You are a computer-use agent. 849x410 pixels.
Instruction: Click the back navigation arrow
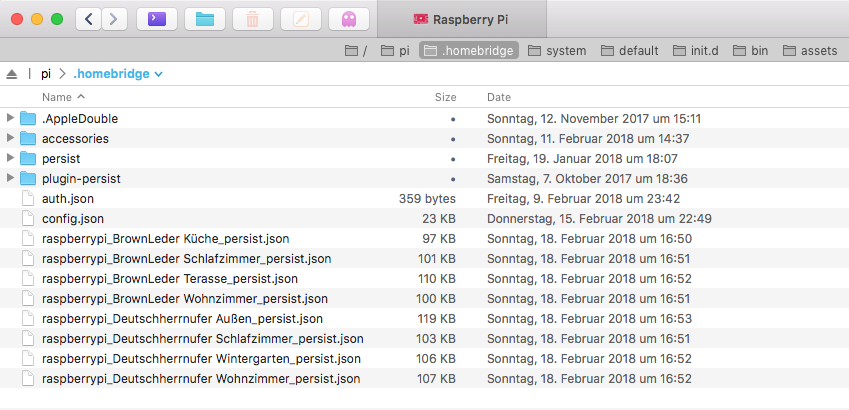89,19
